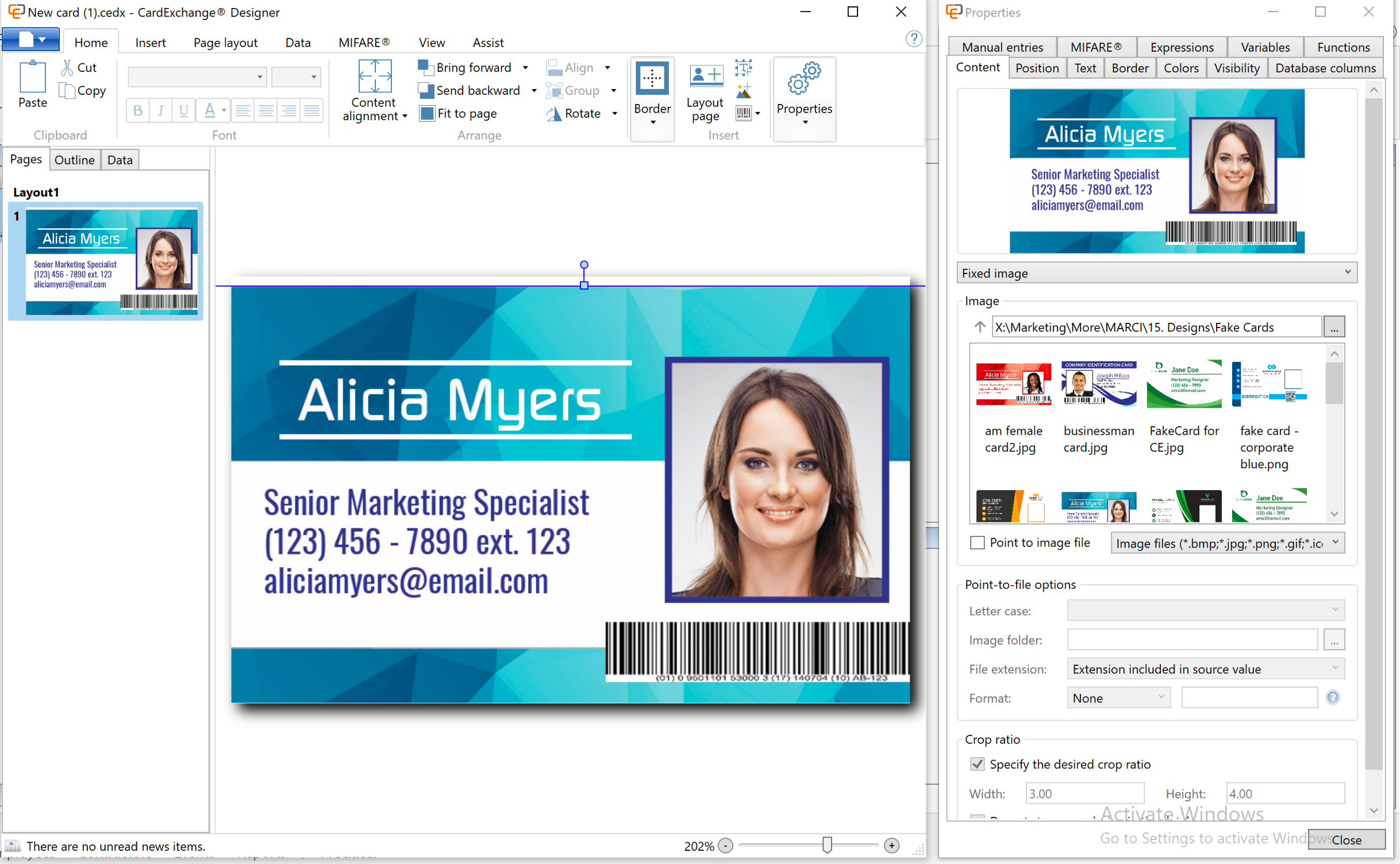
Task: Open the Colors properties tab
Action: click(1180, 68)
